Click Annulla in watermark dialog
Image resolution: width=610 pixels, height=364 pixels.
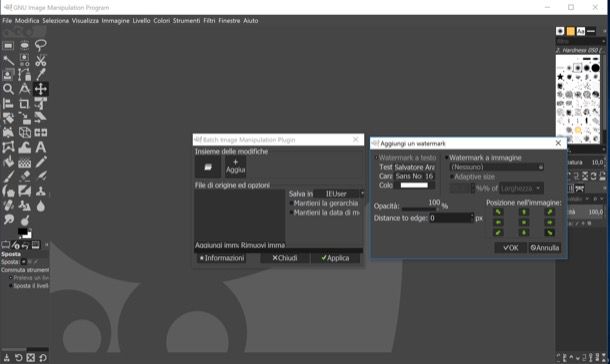(x=544, y=248)
